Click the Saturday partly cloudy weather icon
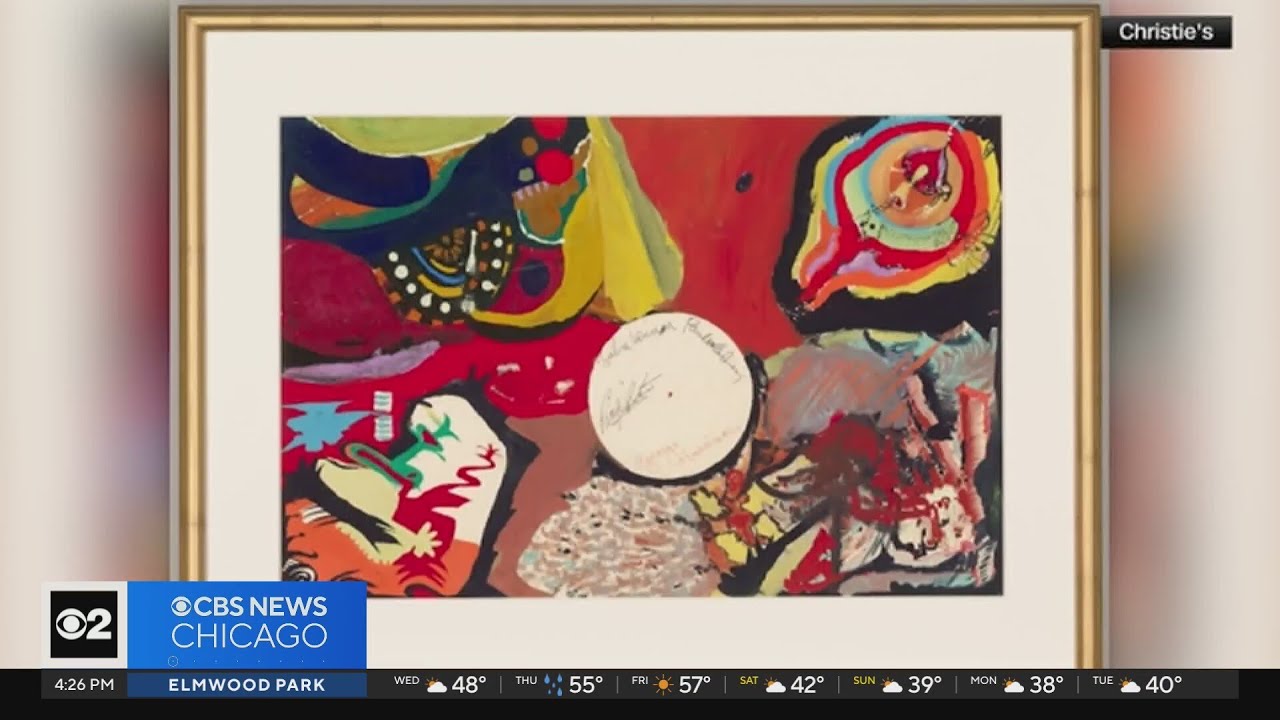1280x720 pixels. coord(776,685)
